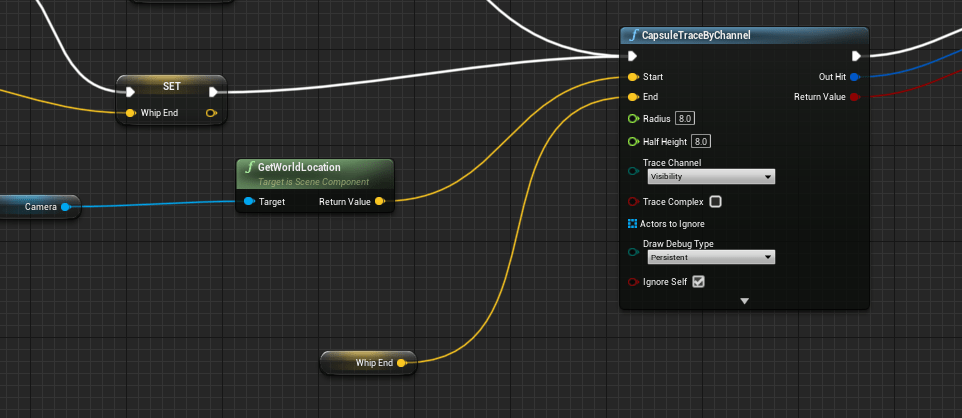This screenshot has height=418, width=962.
Task: Click the Out Hit output pin
Action: 854,77
